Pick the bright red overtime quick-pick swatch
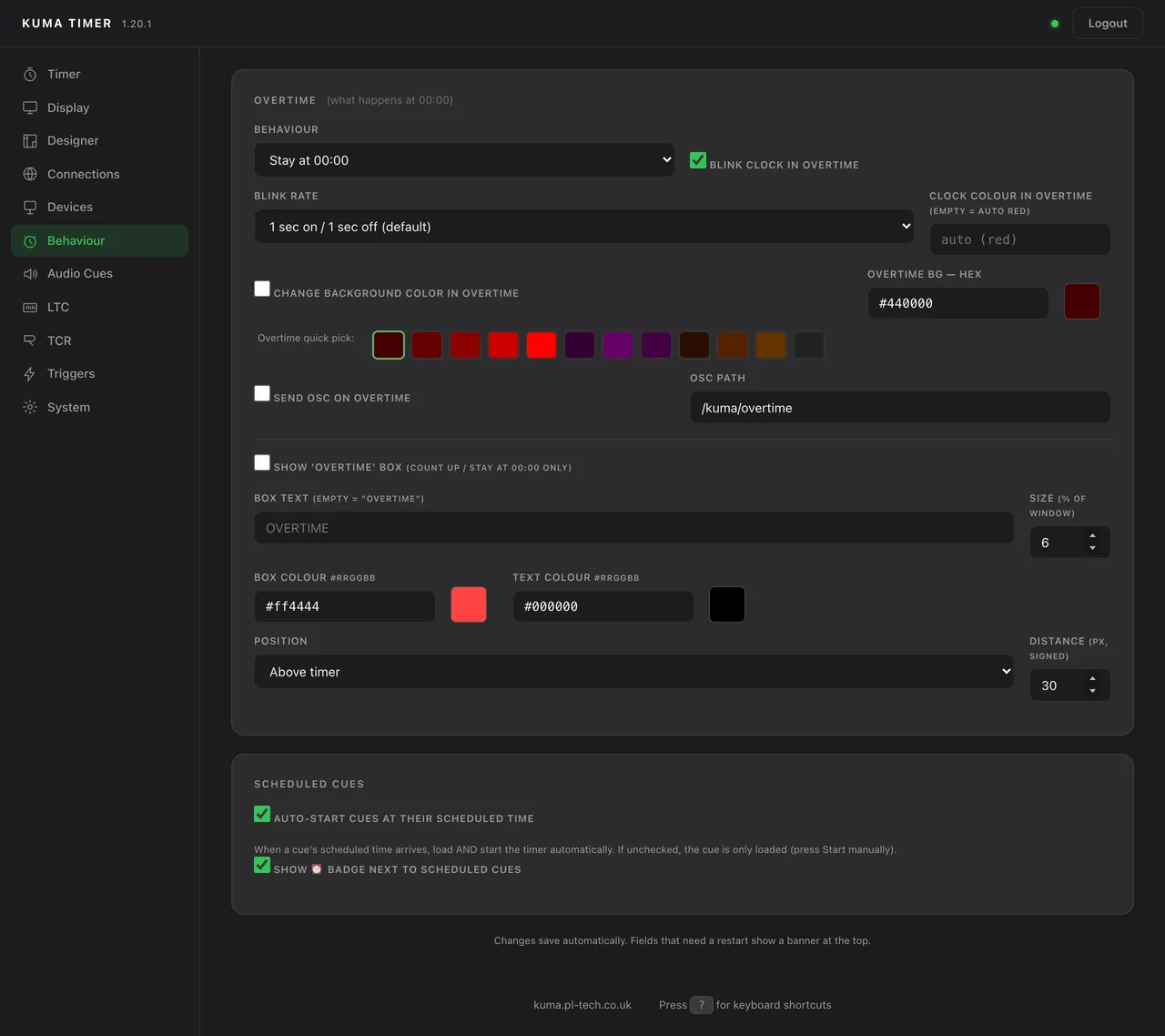Screen dimensions: 1165x1036 [542, 346]
